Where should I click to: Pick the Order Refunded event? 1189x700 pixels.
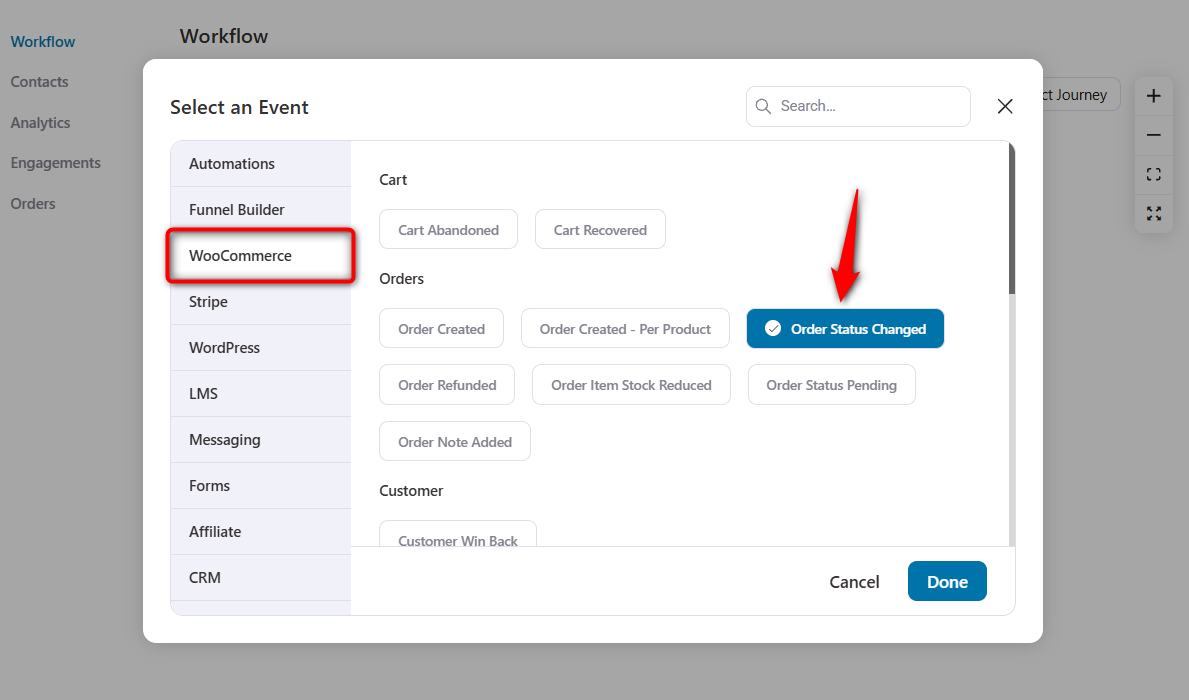447,385
